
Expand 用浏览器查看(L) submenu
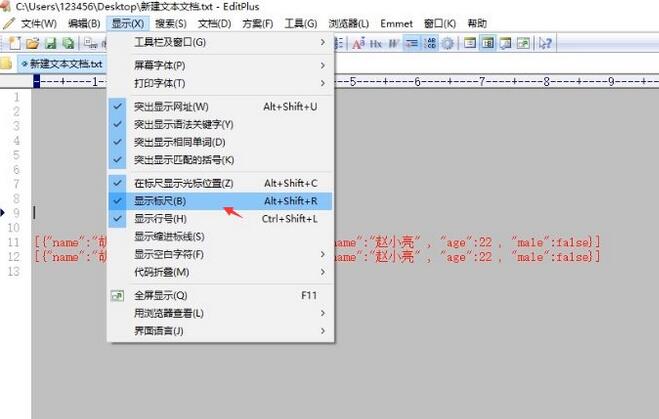(221, 313)
